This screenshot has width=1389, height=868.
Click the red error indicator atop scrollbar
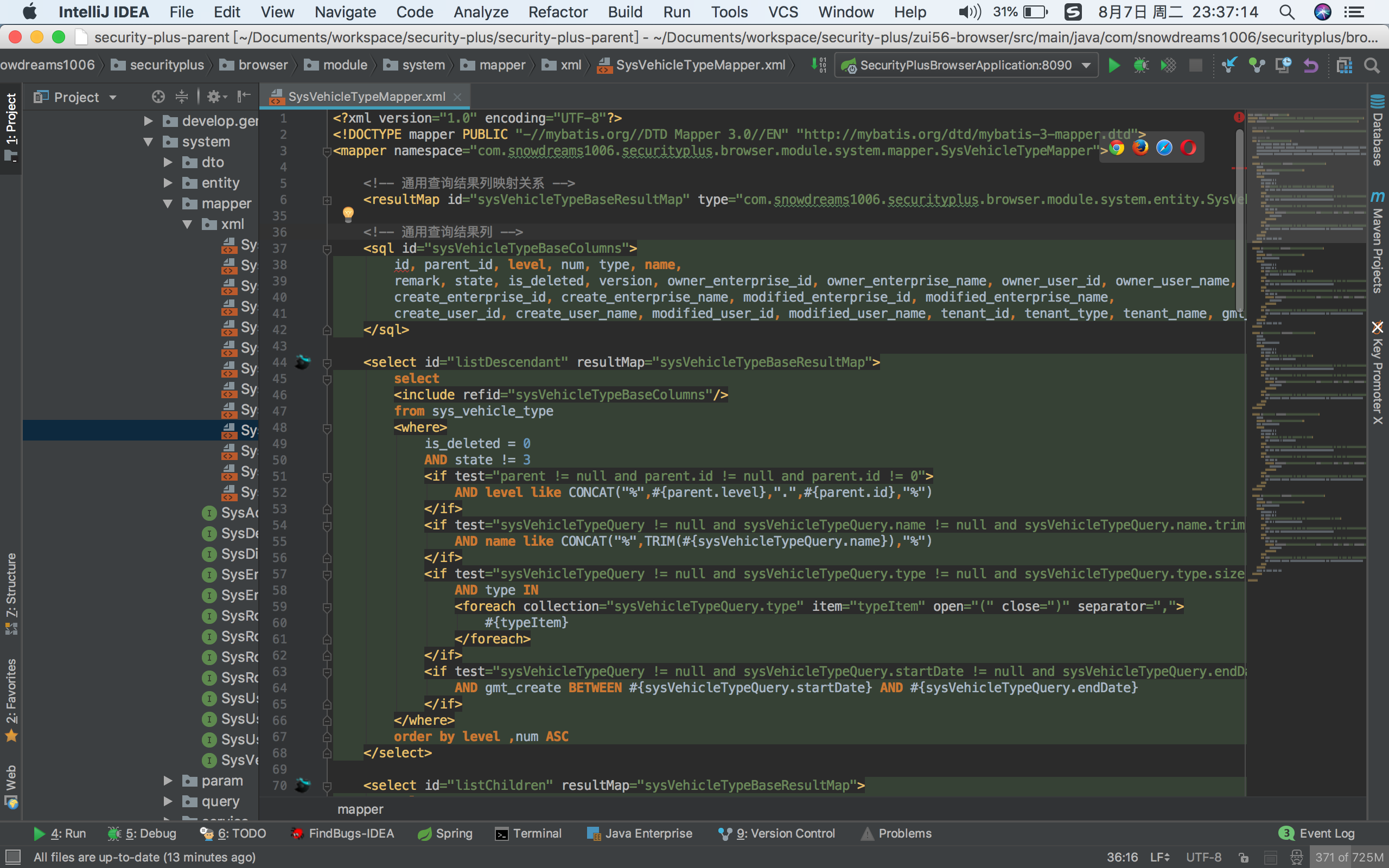1239,117
